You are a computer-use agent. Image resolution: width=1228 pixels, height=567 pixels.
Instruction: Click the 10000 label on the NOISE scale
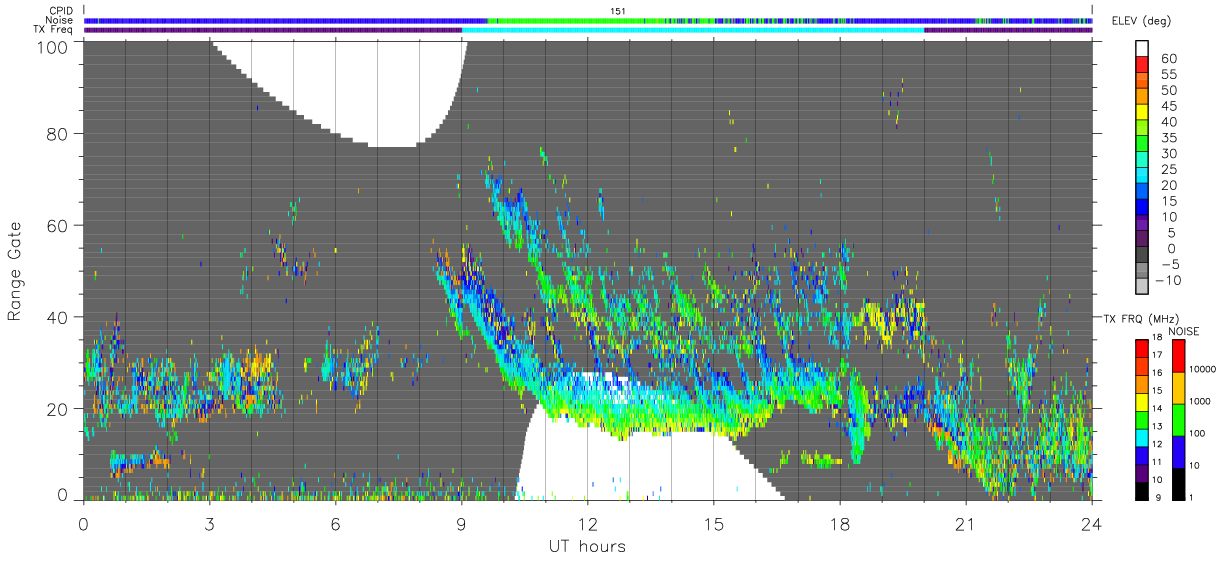tap(1204, 370)
